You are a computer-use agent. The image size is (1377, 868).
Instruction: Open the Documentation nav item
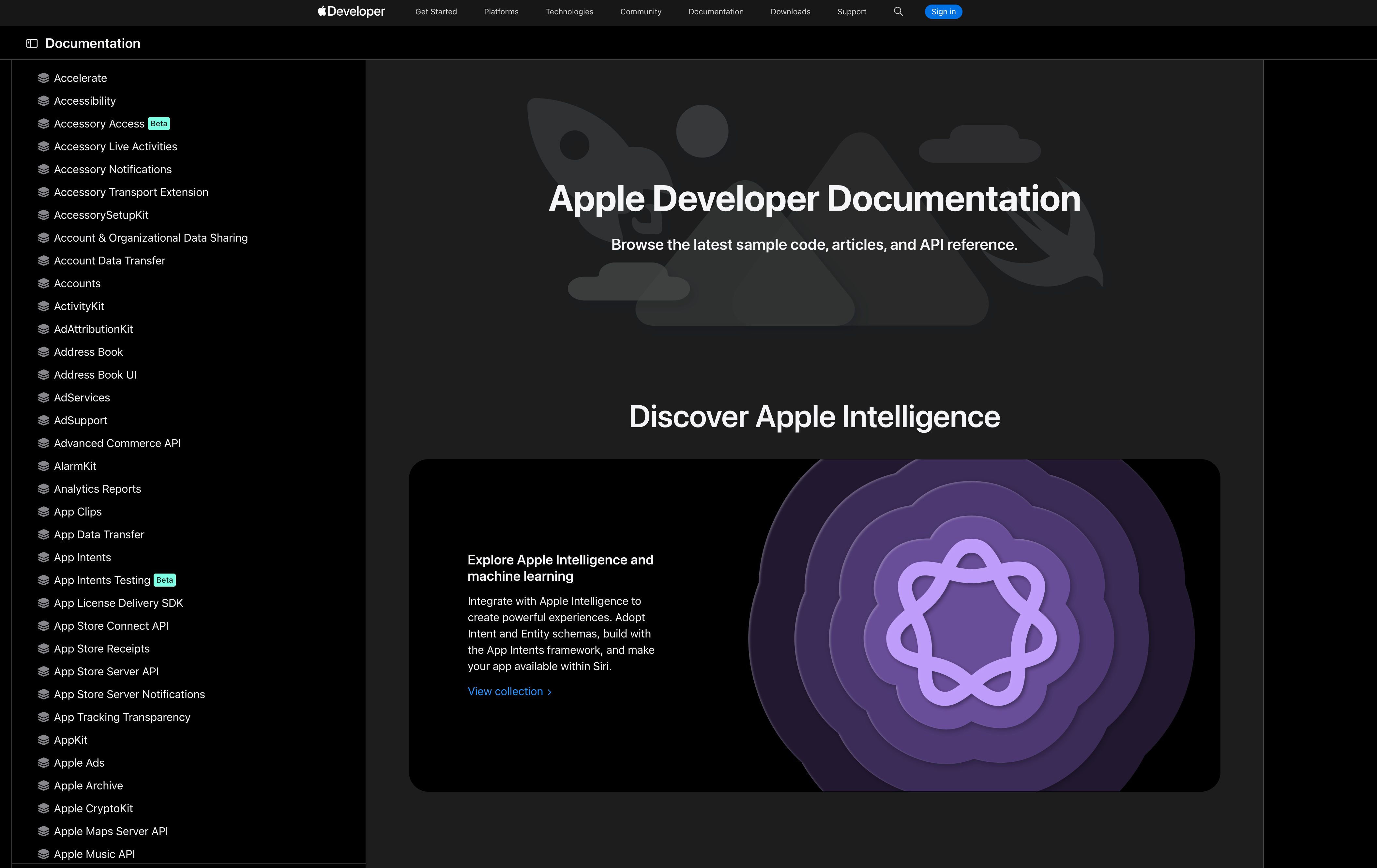[716, 11]
